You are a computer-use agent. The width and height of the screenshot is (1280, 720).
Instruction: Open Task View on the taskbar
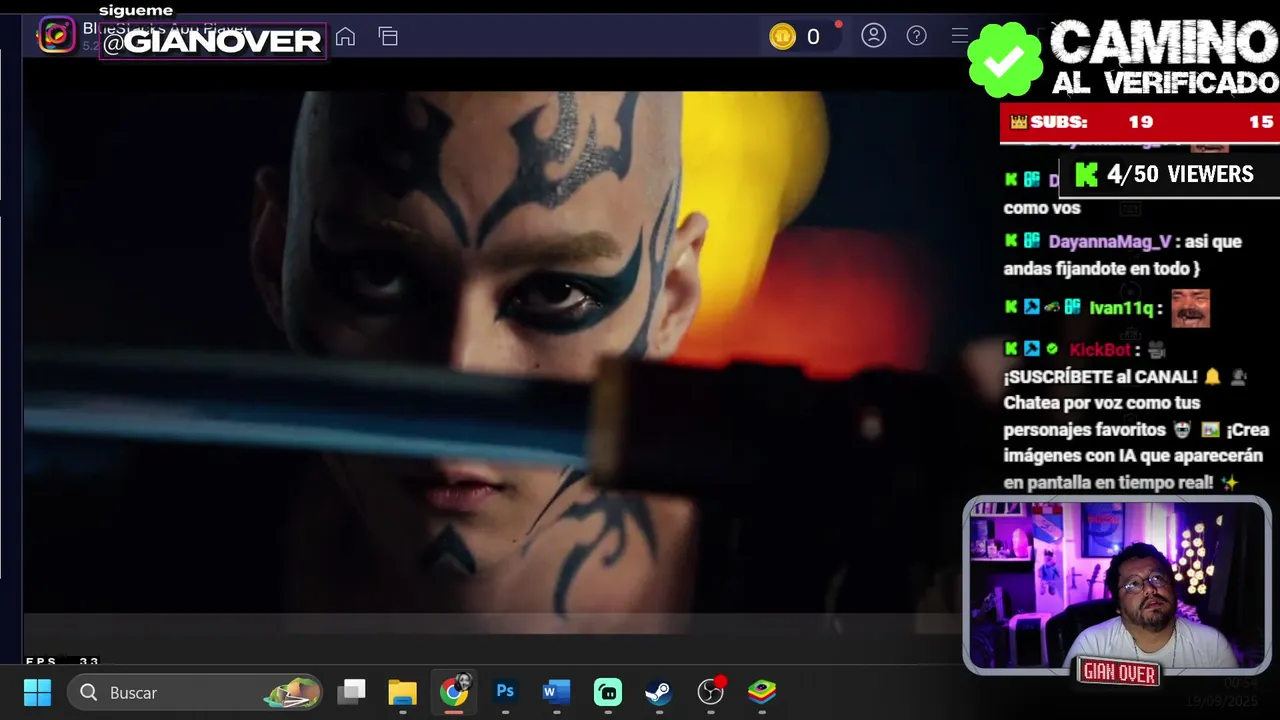[351, 692]
